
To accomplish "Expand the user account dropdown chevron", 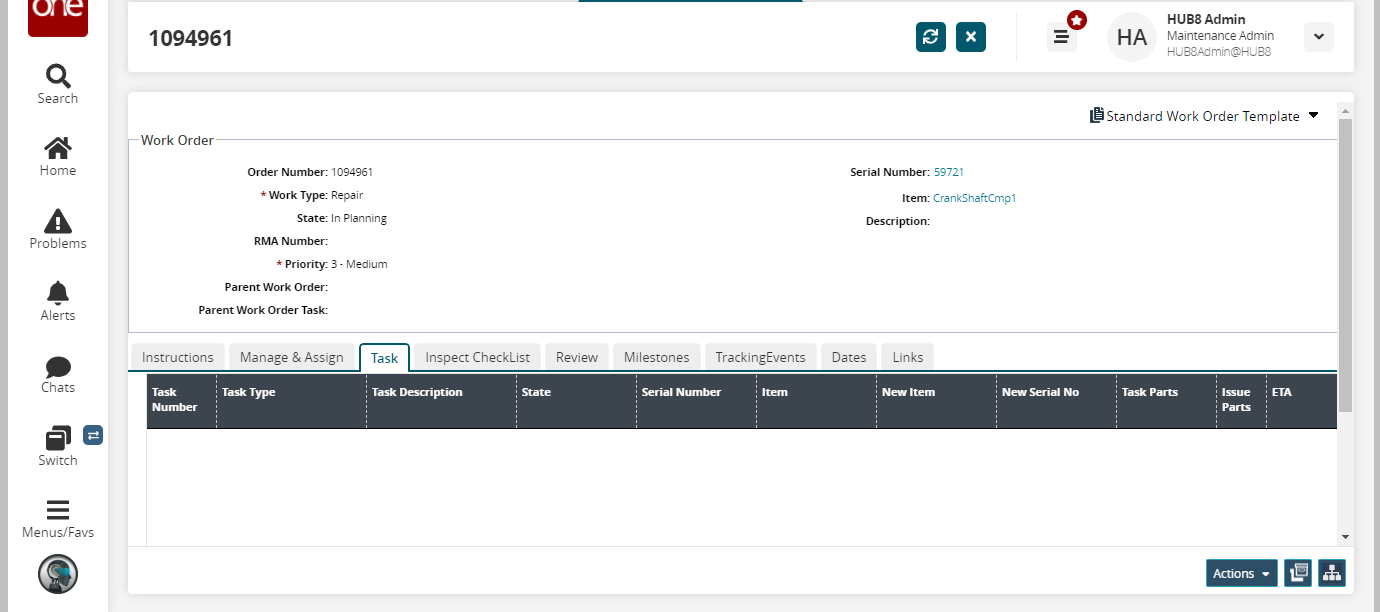I will (1319, 37).
